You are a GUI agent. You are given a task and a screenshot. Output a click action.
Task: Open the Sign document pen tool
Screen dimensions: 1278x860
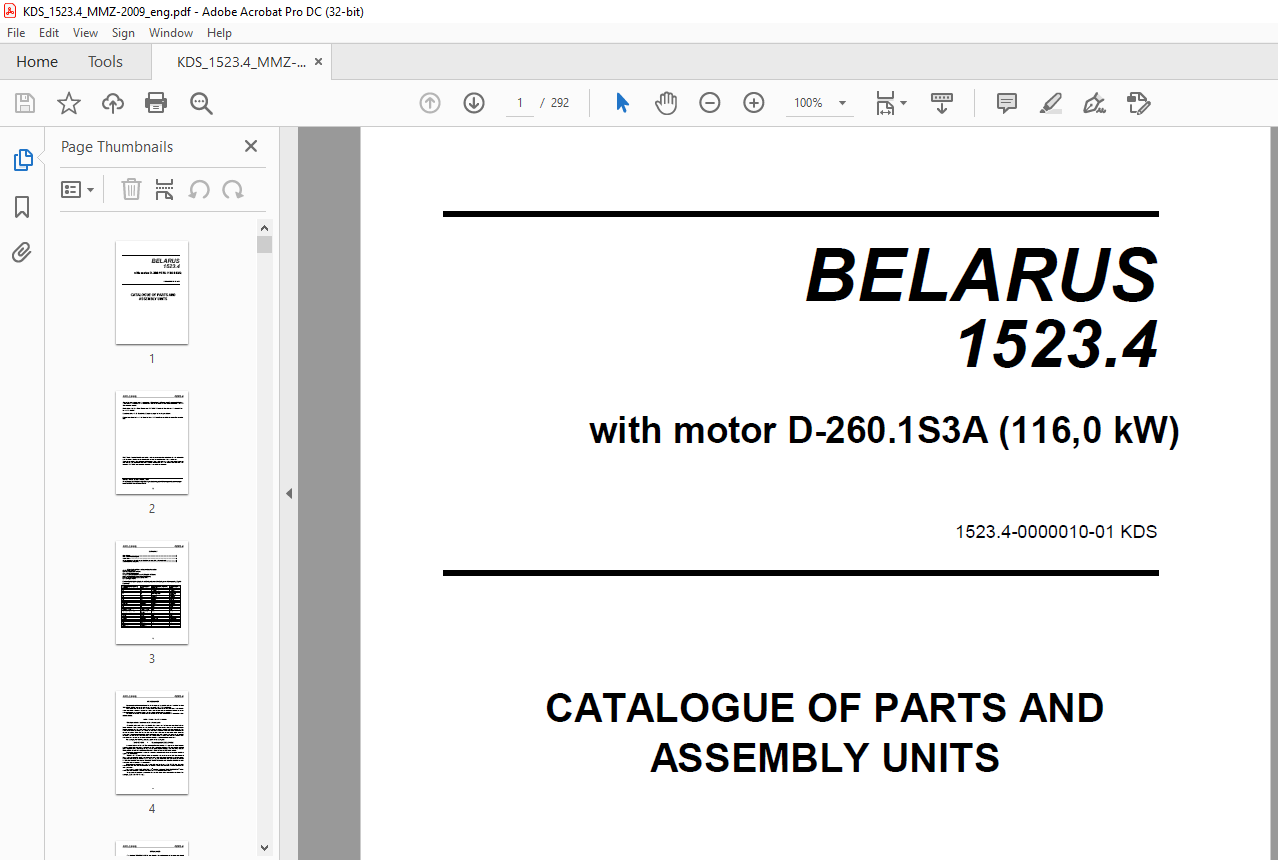[x=1095, y=103]
